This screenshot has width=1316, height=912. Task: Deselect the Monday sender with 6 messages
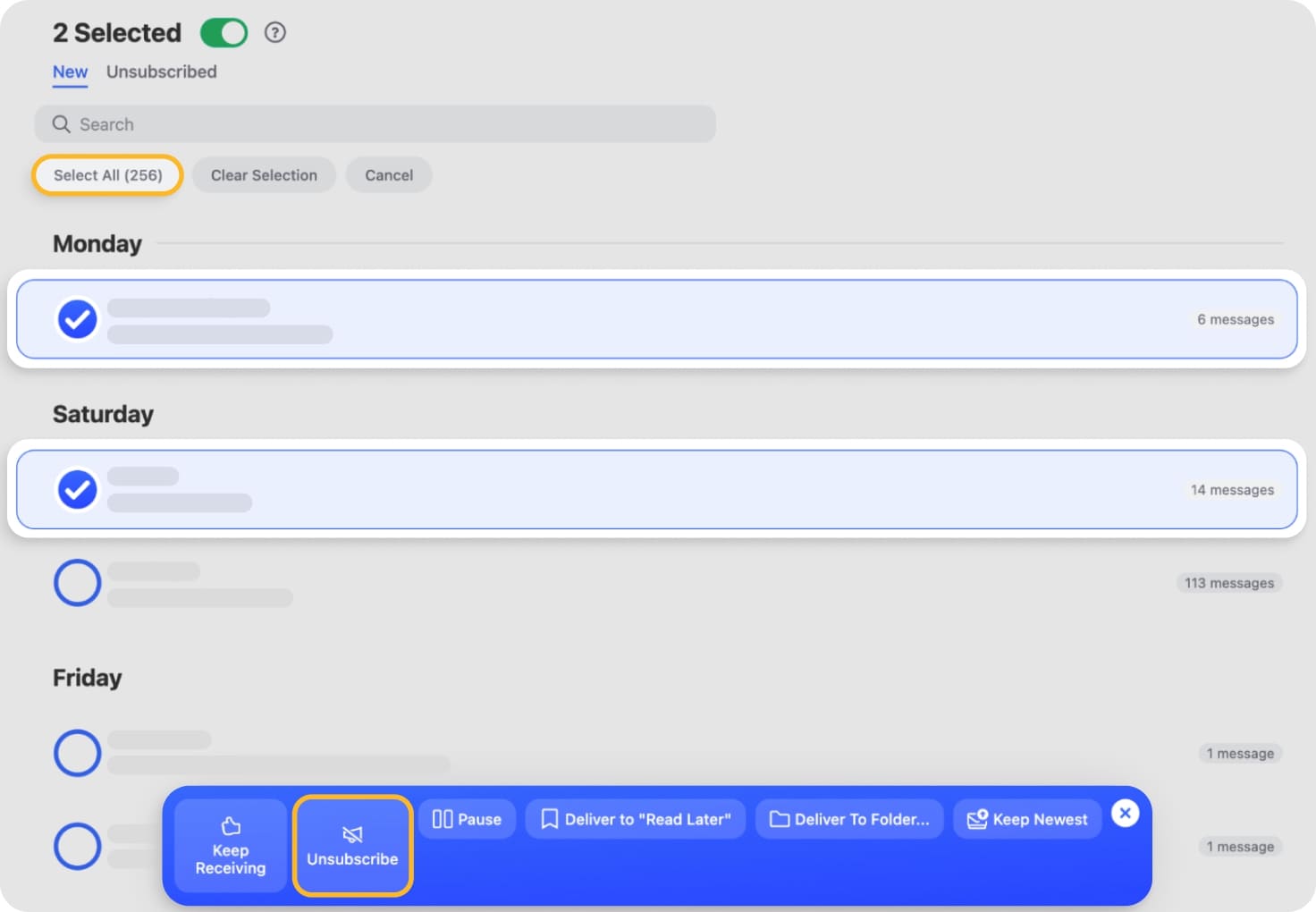[x=77, y=319]
